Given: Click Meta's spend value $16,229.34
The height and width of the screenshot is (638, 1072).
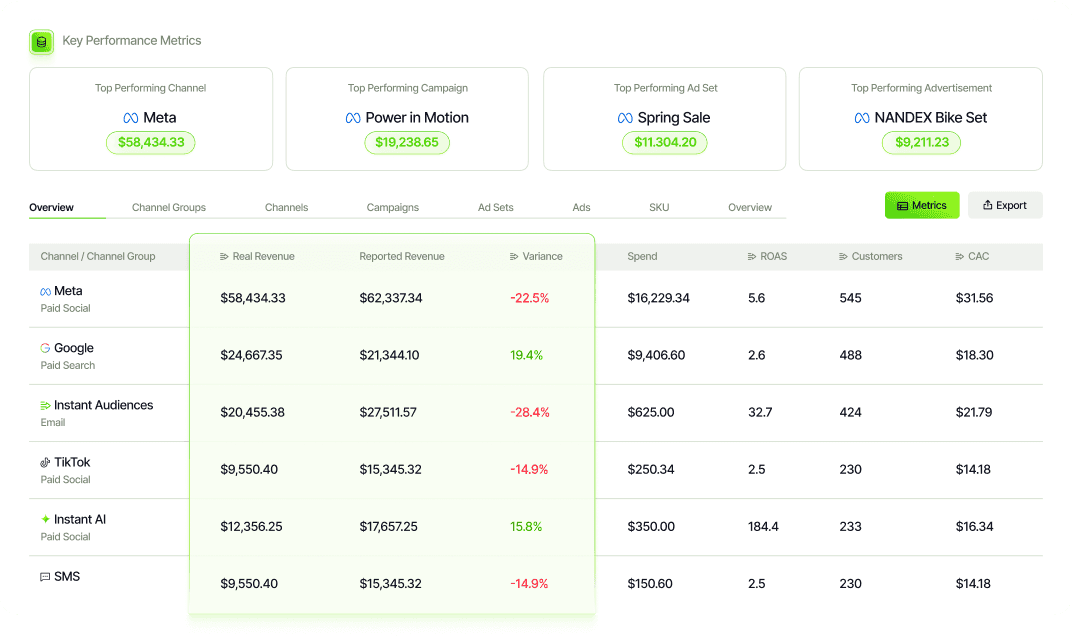Looking at the screenshot, I should click(658, 298).
